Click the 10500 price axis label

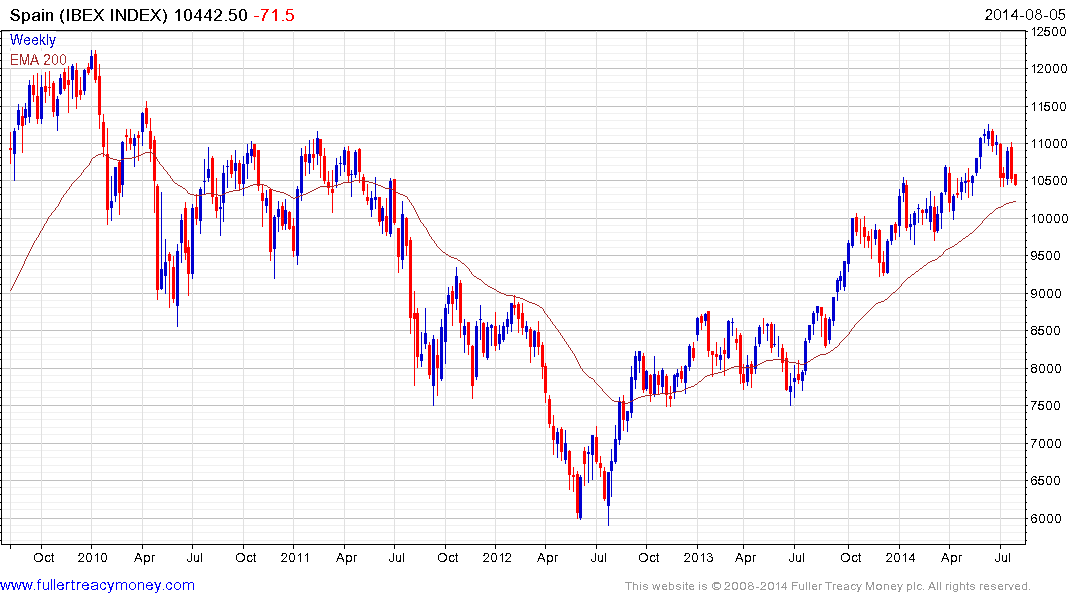pos(1050,181)
